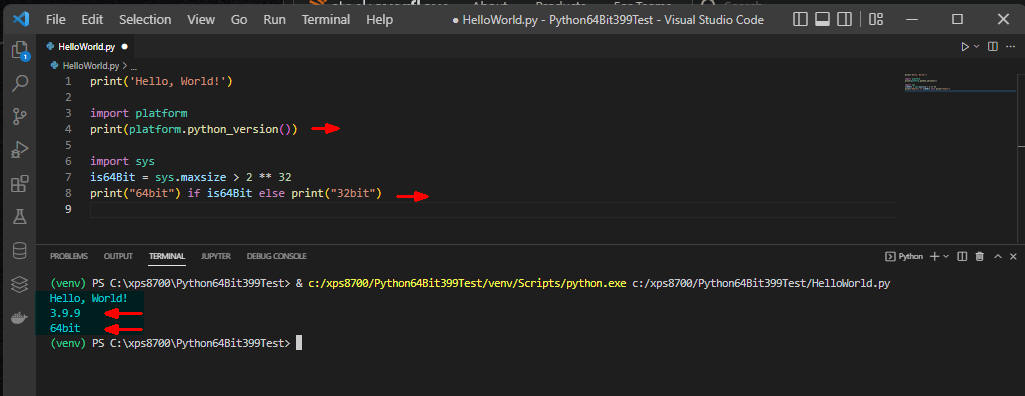1025x396 pixels.
Task: Open the Terminal menu
Action: coord(326,20)
